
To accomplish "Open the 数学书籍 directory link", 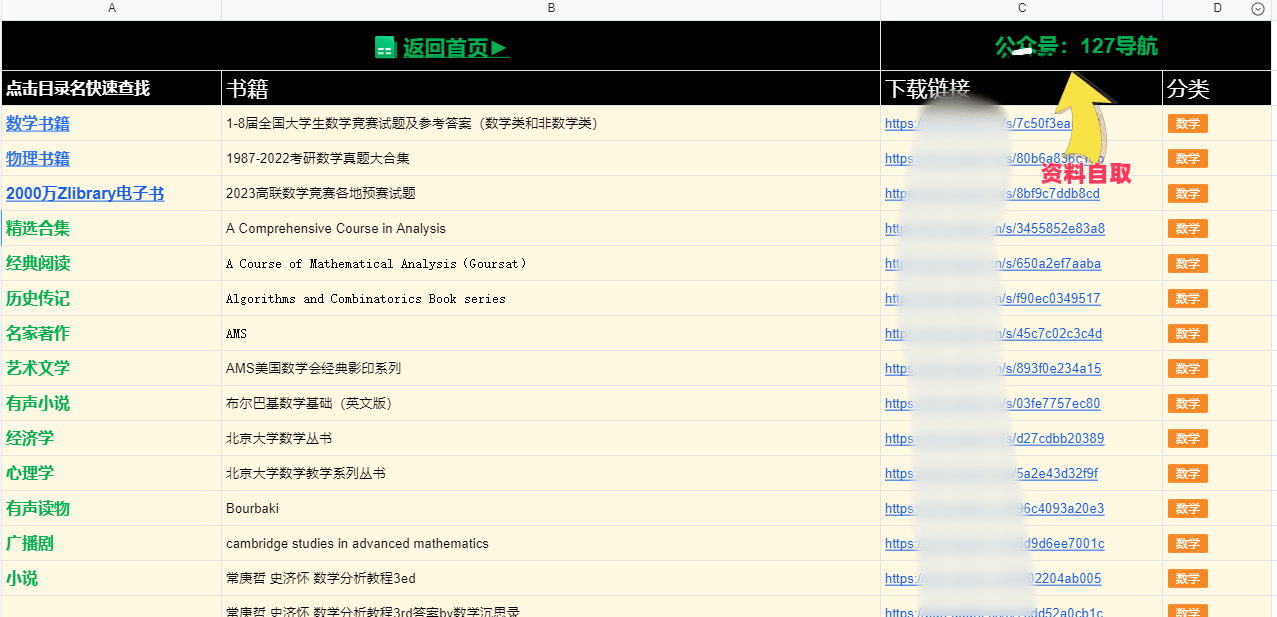I will click(x=38, y=124).
